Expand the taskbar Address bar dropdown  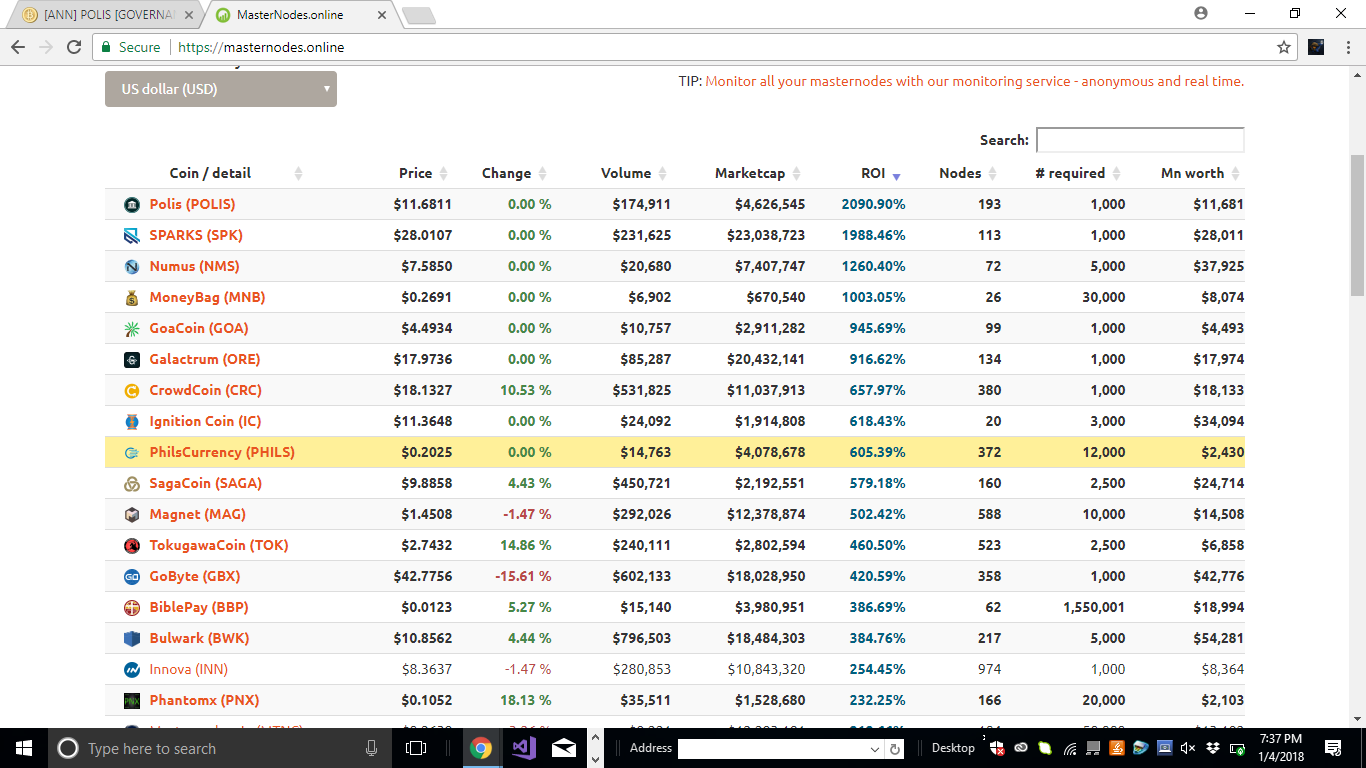click(x=875, y=749)
